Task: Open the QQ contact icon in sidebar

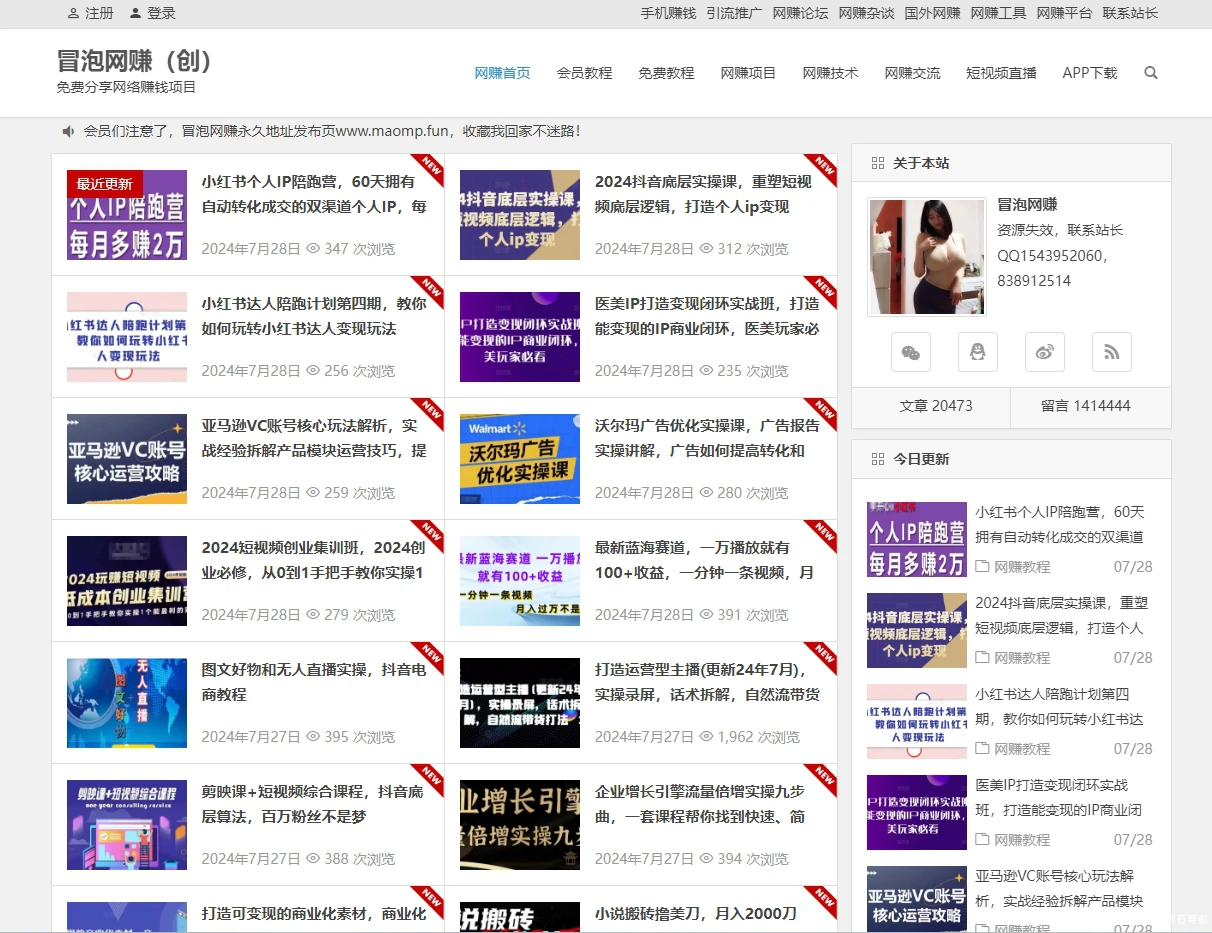Action: pyautogui.click(x=978, y=352)
